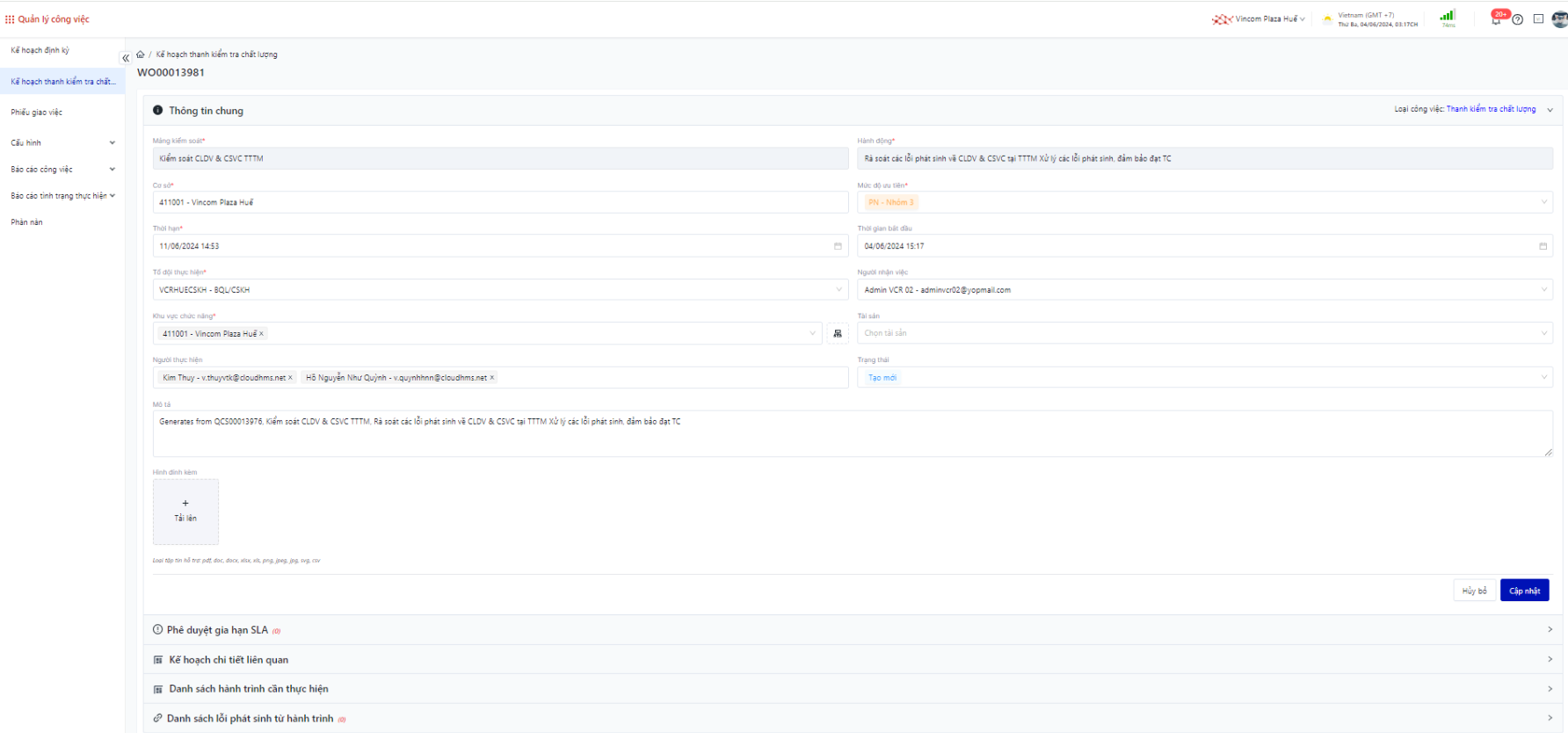Remove the 411001 - Vincom Plaza Huế area tag

click(x=261, y=334)
